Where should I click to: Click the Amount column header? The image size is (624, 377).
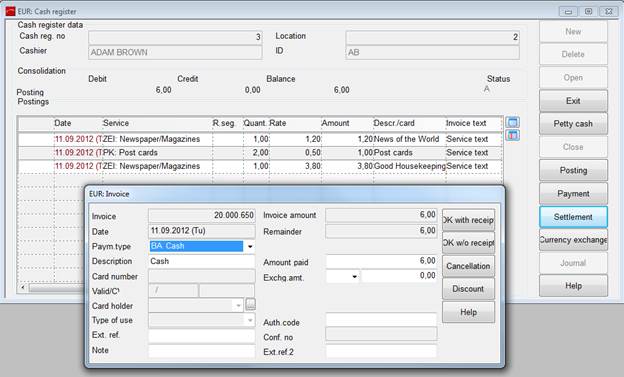(347, 123)
